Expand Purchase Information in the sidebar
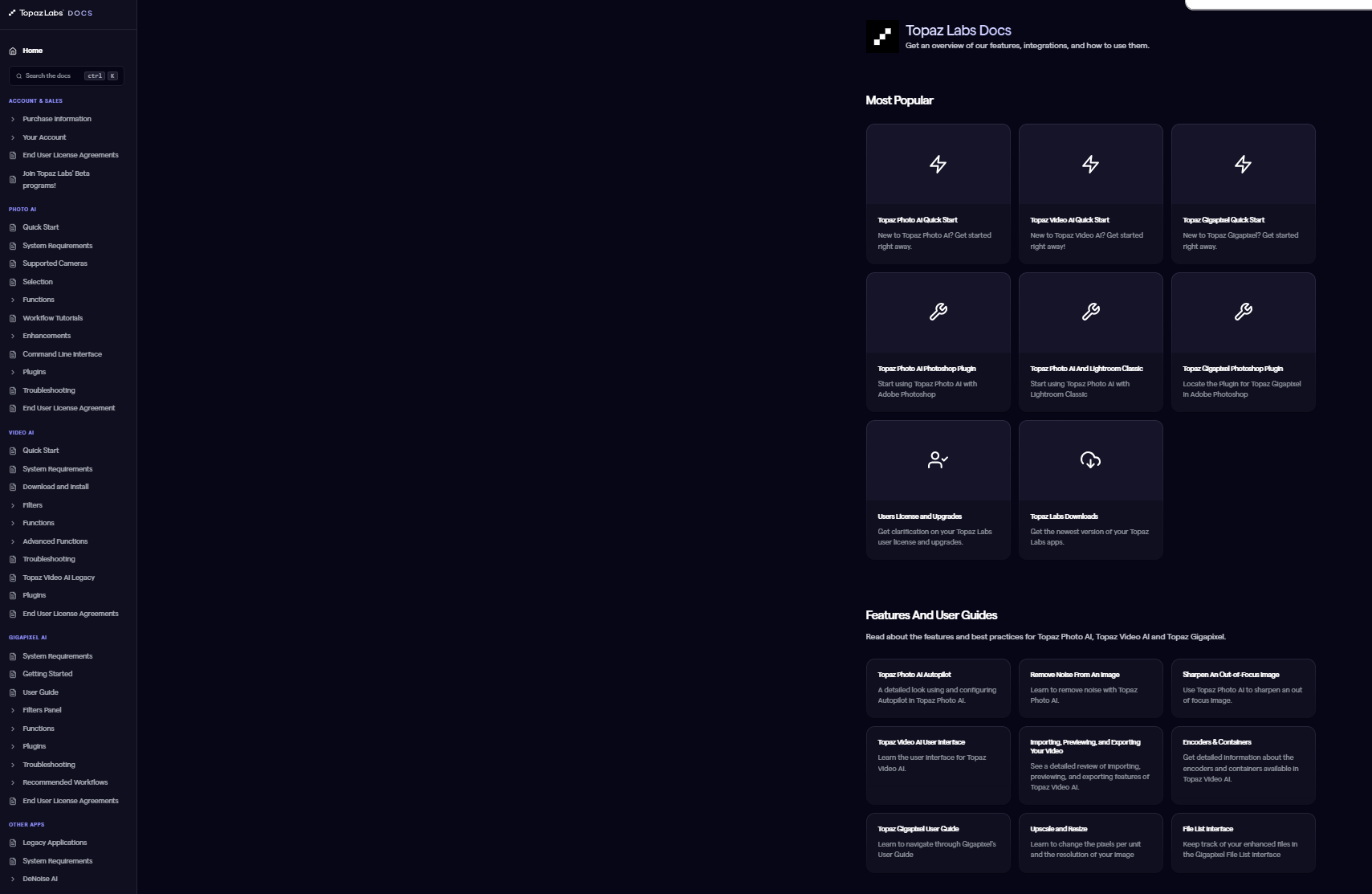Image resolution: width=1372 pixels, height=894 pixels. point(56,119)
